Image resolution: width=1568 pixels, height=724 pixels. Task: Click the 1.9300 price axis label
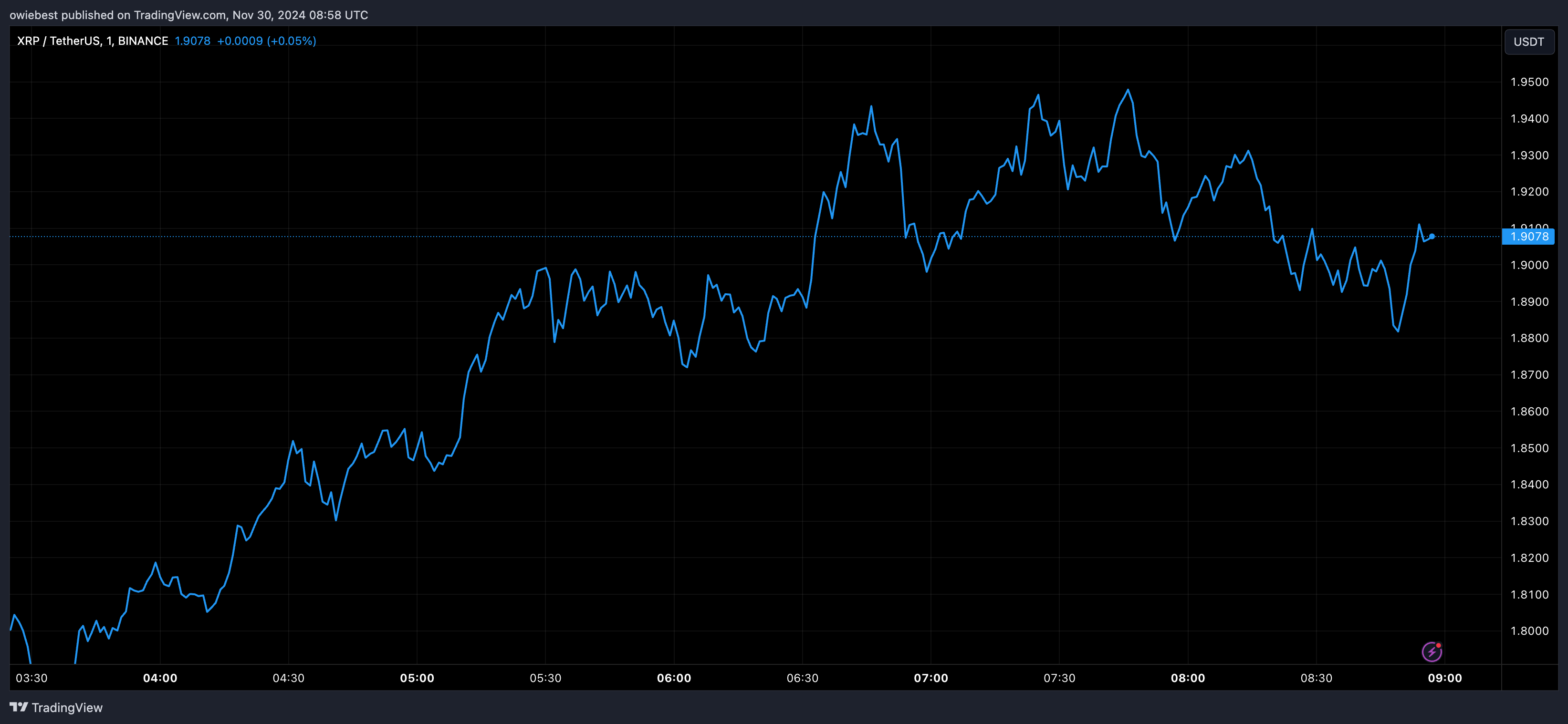point(1530,155)
